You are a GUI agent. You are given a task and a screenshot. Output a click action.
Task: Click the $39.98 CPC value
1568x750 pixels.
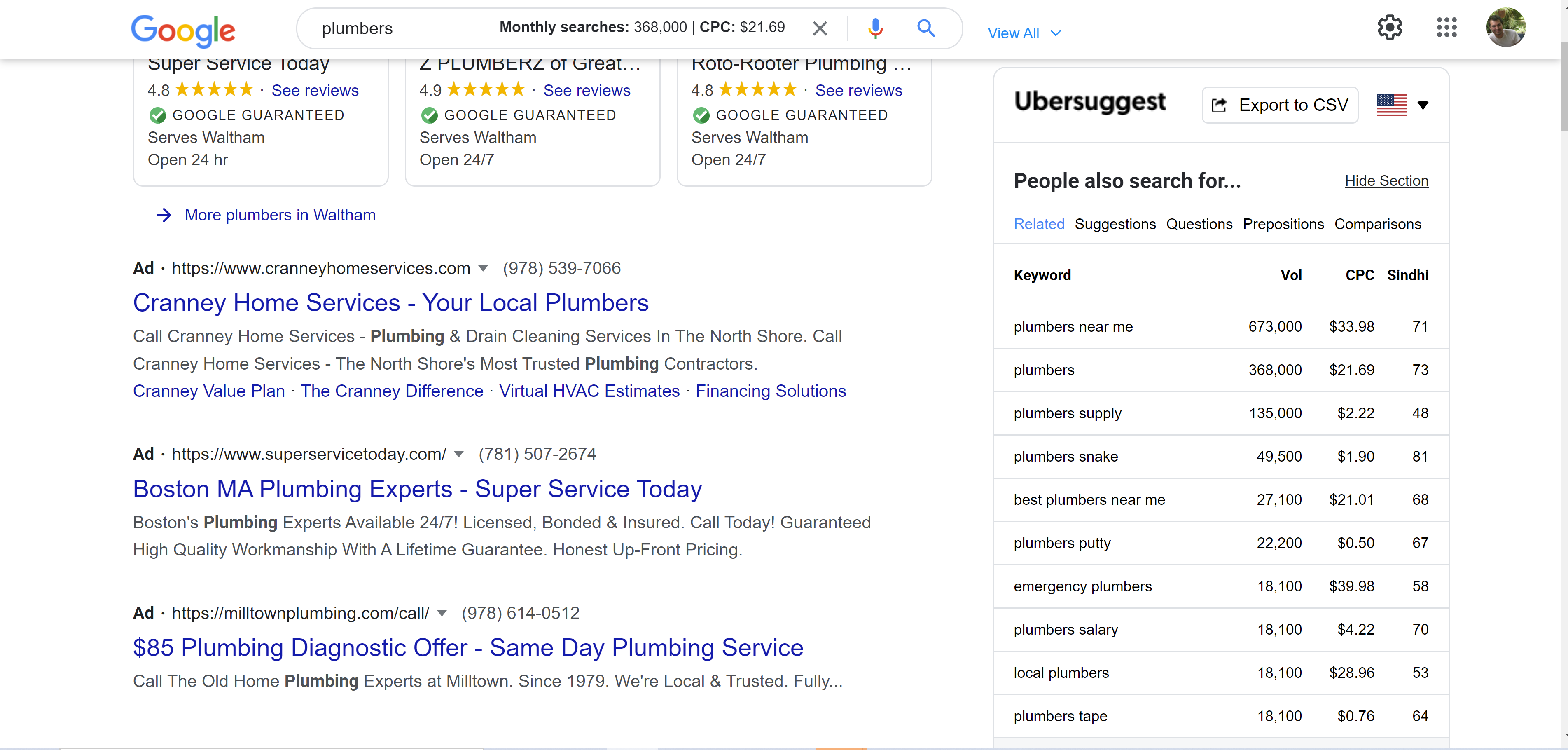1351,586
